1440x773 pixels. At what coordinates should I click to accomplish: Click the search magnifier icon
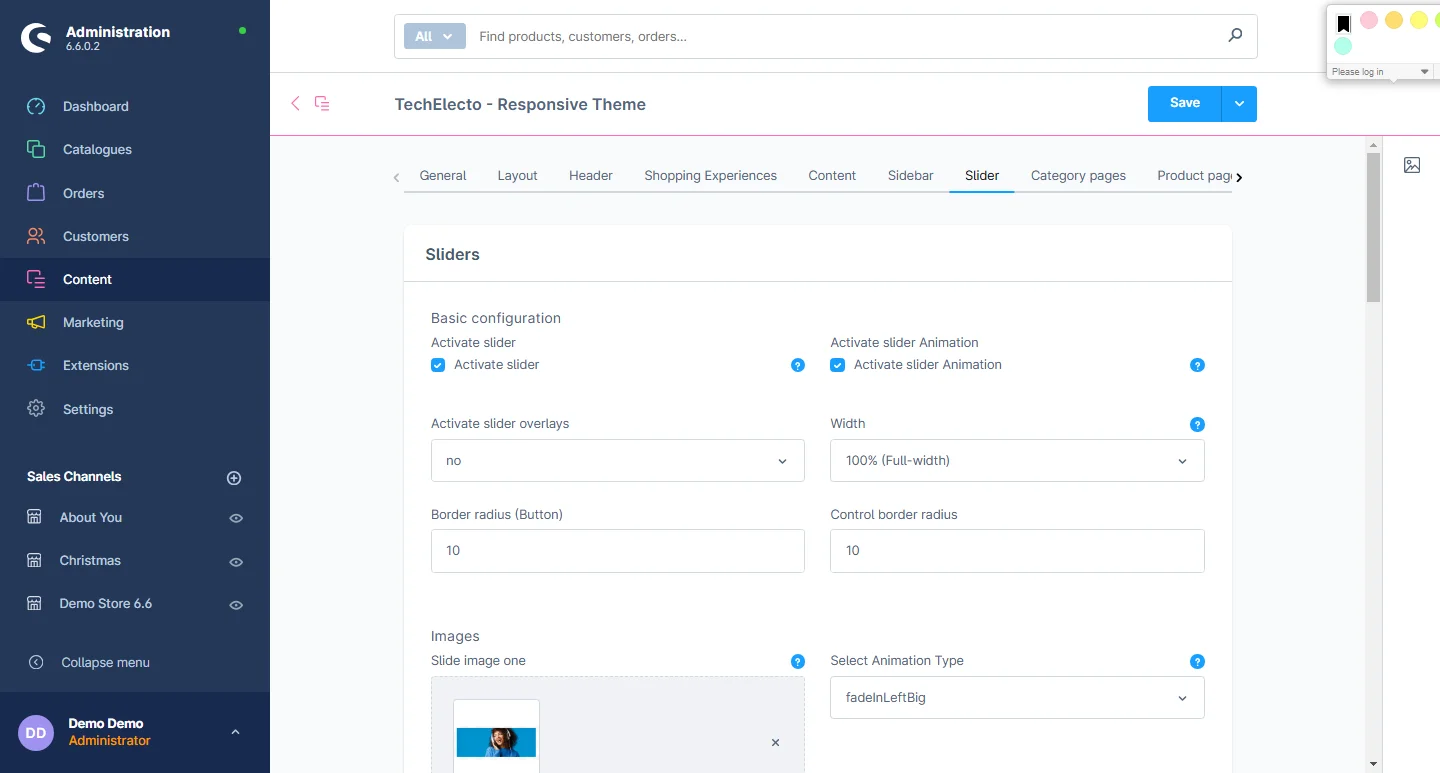point(1235,36)
